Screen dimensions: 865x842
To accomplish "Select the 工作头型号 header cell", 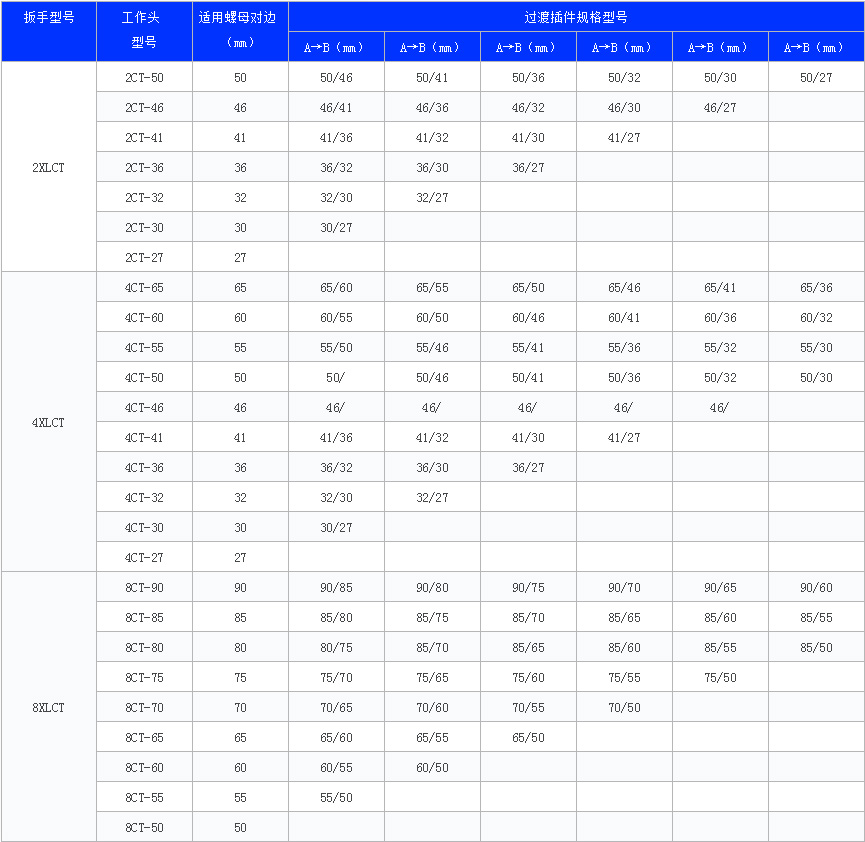I will [x=144, y=31].
